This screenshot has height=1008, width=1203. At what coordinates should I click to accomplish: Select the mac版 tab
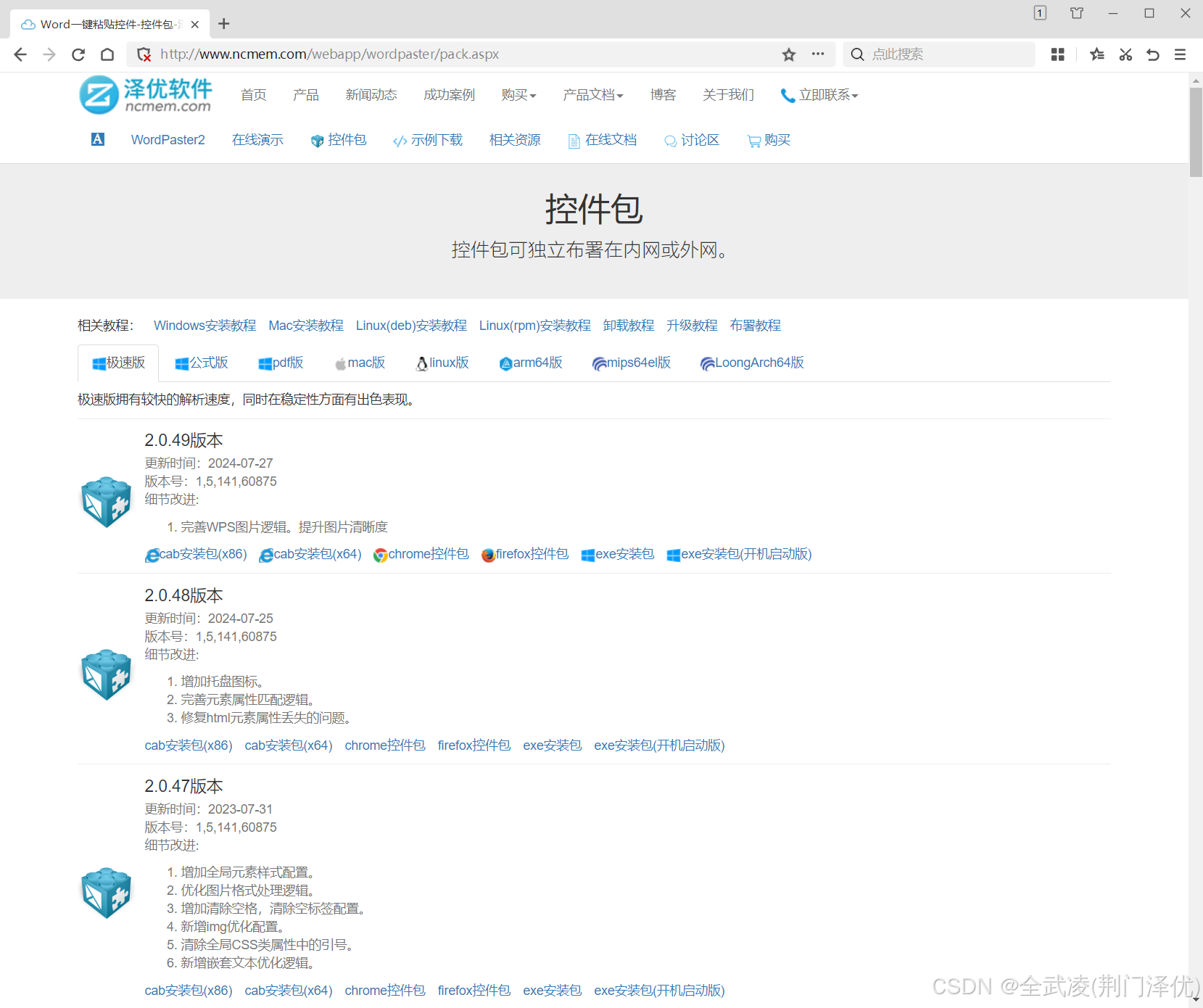(360, 363)
